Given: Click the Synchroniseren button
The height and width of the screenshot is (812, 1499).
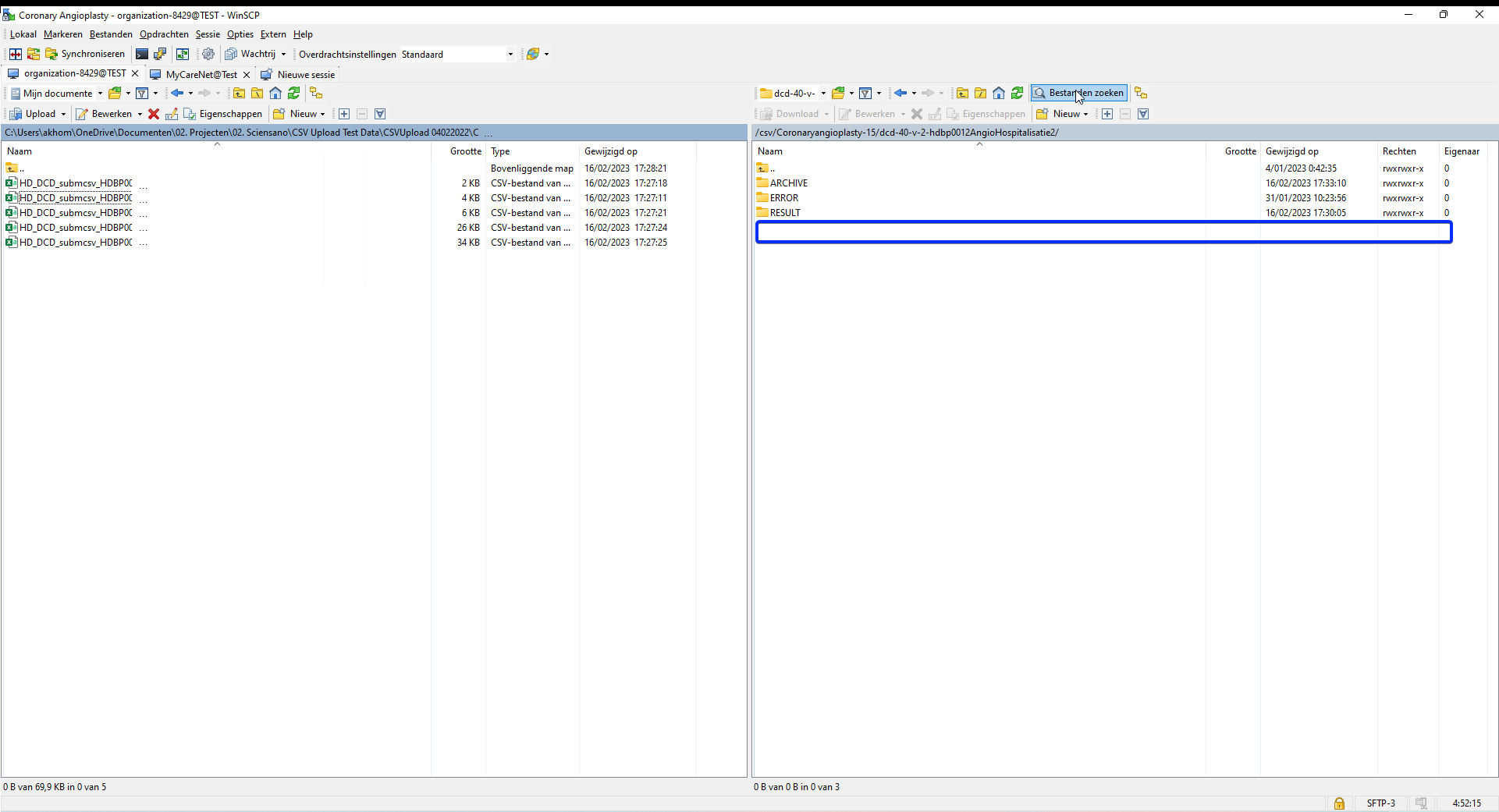Looking at the screenshot, I should click(85, 54).
